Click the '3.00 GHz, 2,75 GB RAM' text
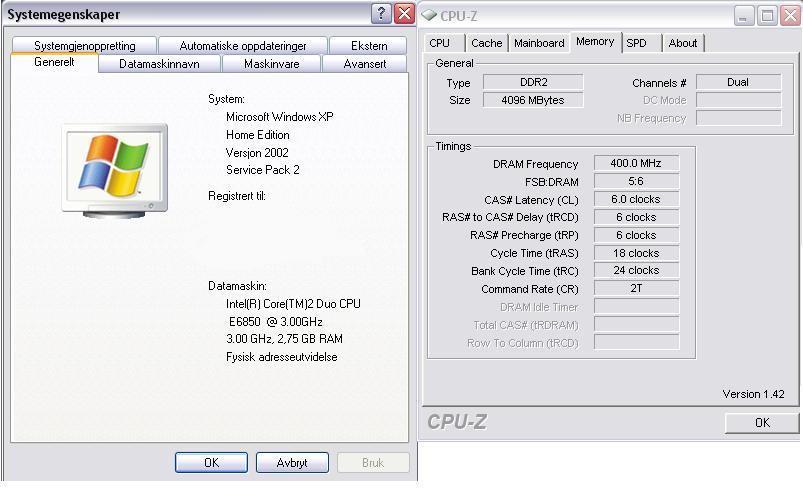Viewport: 803px width, 490px height. coord(284,339)
